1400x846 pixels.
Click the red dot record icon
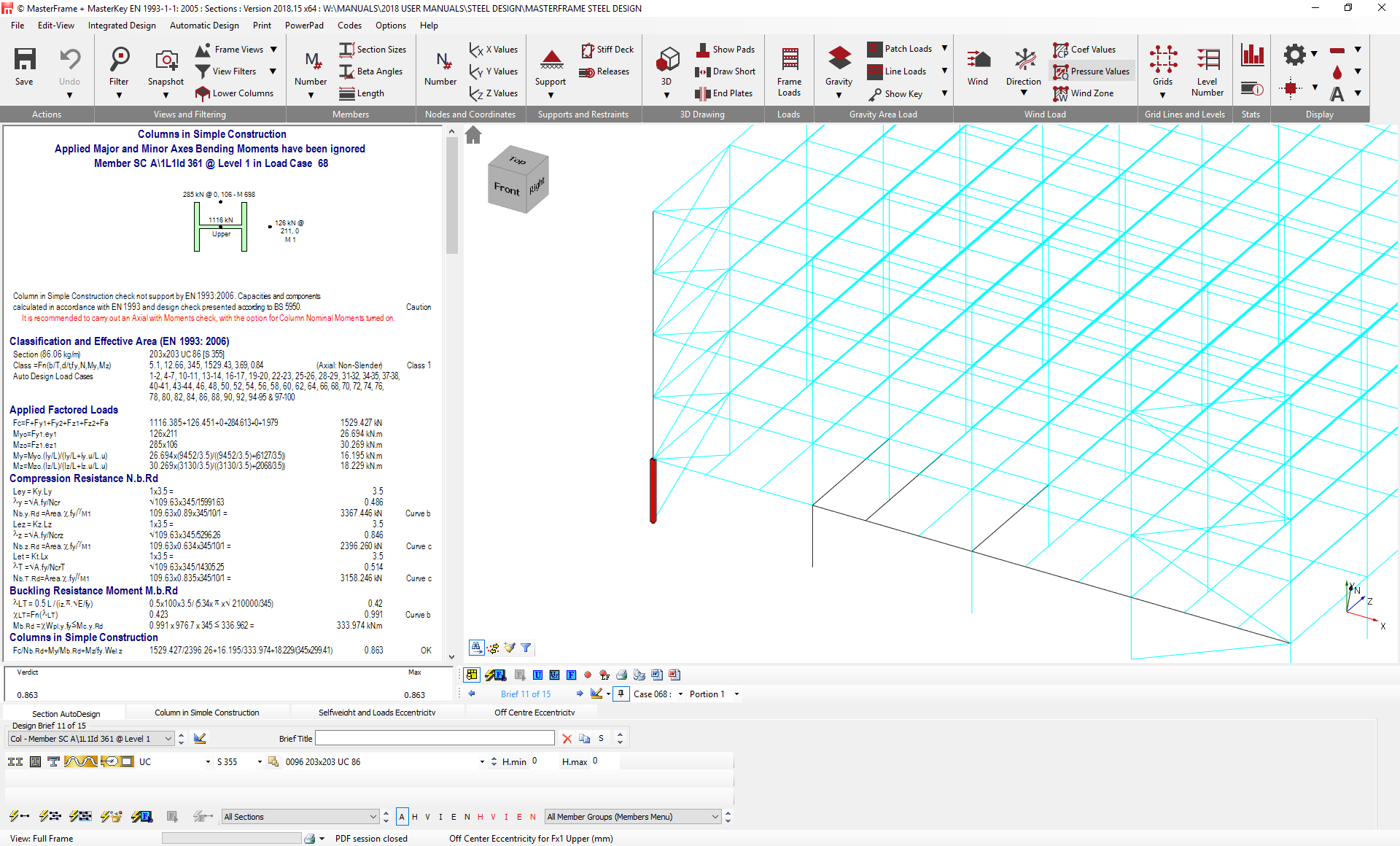(588, 675)
